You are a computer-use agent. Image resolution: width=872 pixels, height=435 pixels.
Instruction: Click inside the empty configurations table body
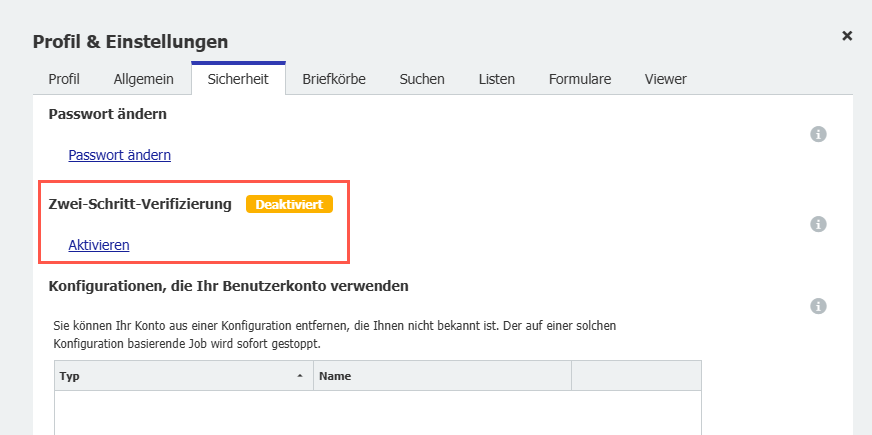(377, 412)
